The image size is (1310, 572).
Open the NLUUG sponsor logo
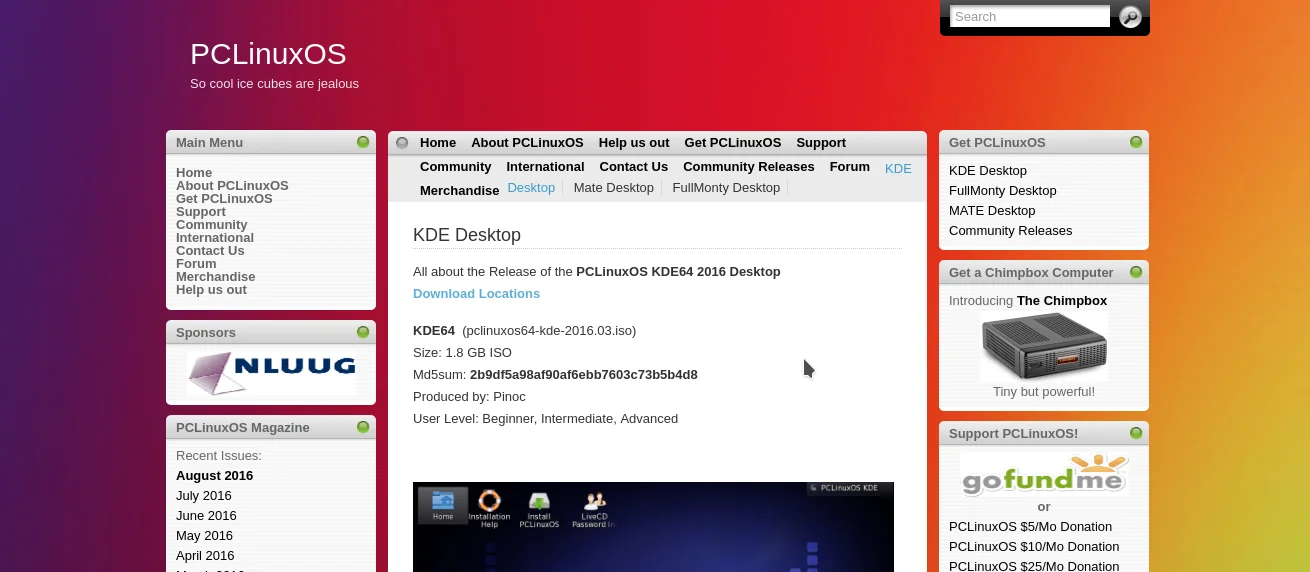(x=271, y=373)
